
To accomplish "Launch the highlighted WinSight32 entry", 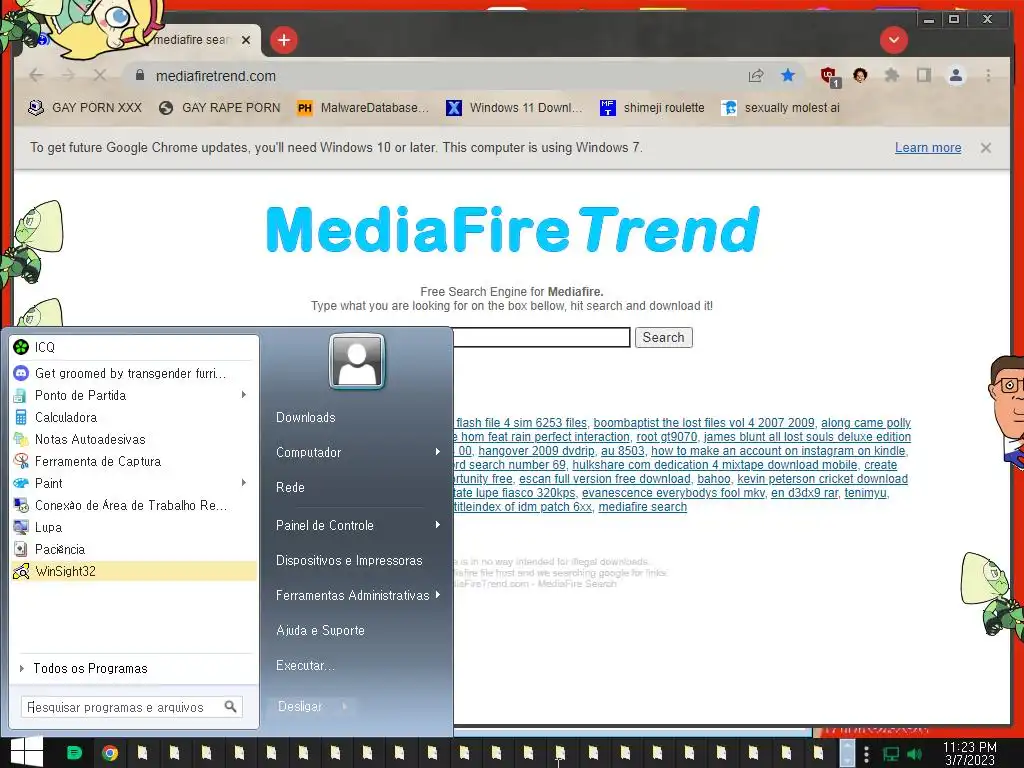I will [x=134, y=571].
